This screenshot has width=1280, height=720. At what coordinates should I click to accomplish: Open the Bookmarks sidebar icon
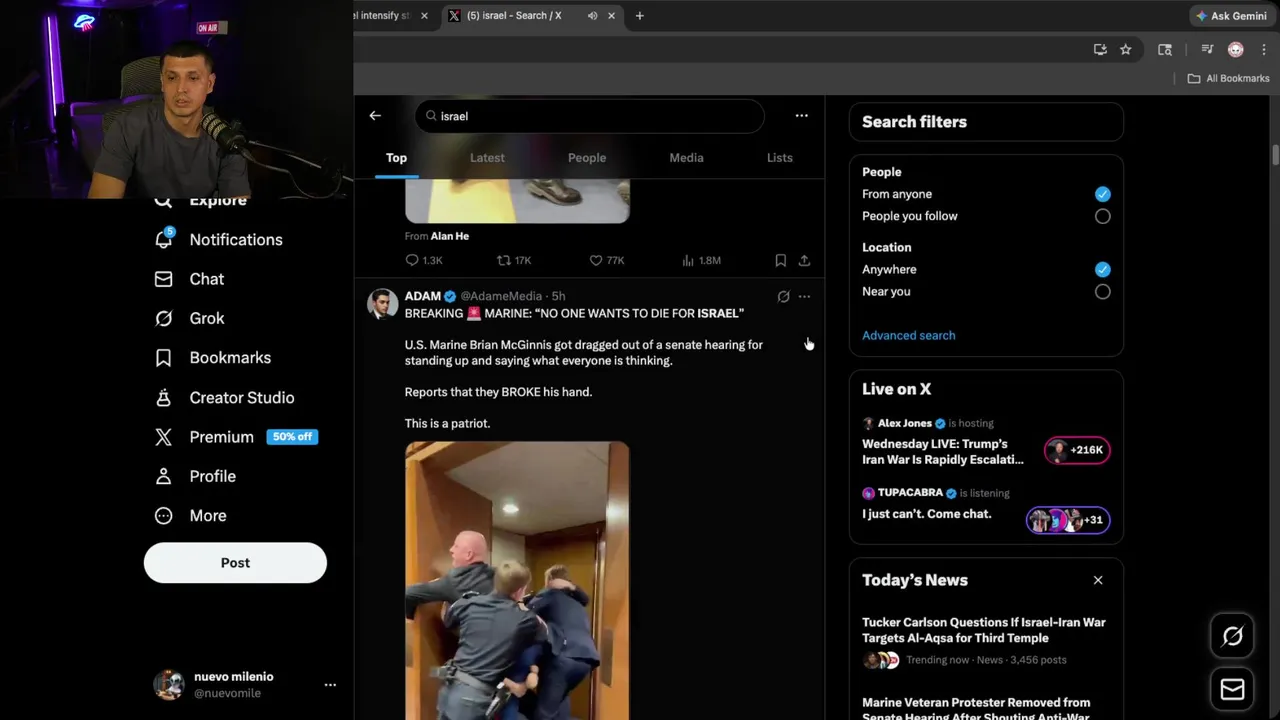click(x=164, y=357)
